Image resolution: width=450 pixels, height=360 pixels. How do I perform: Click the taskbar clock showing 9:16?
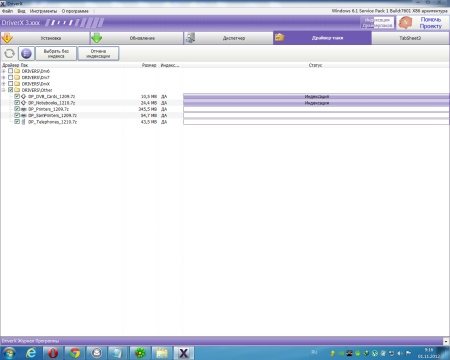[429, 353]
